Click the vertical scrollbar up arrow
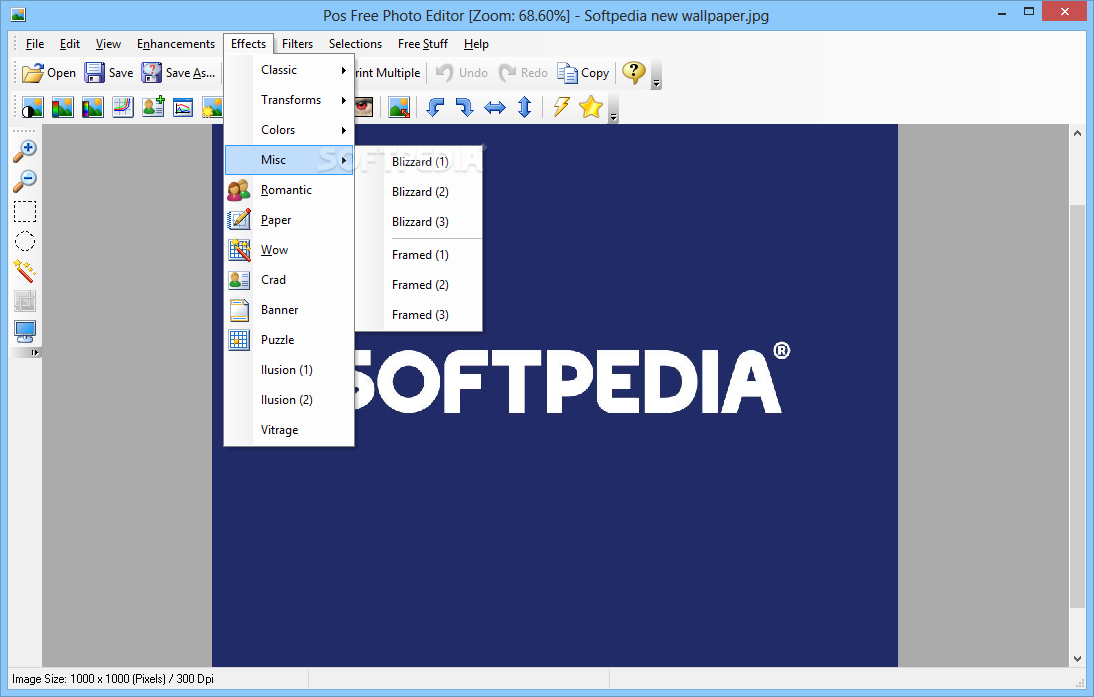Viewport: 1094px width, 697px height. [1077, 133]
